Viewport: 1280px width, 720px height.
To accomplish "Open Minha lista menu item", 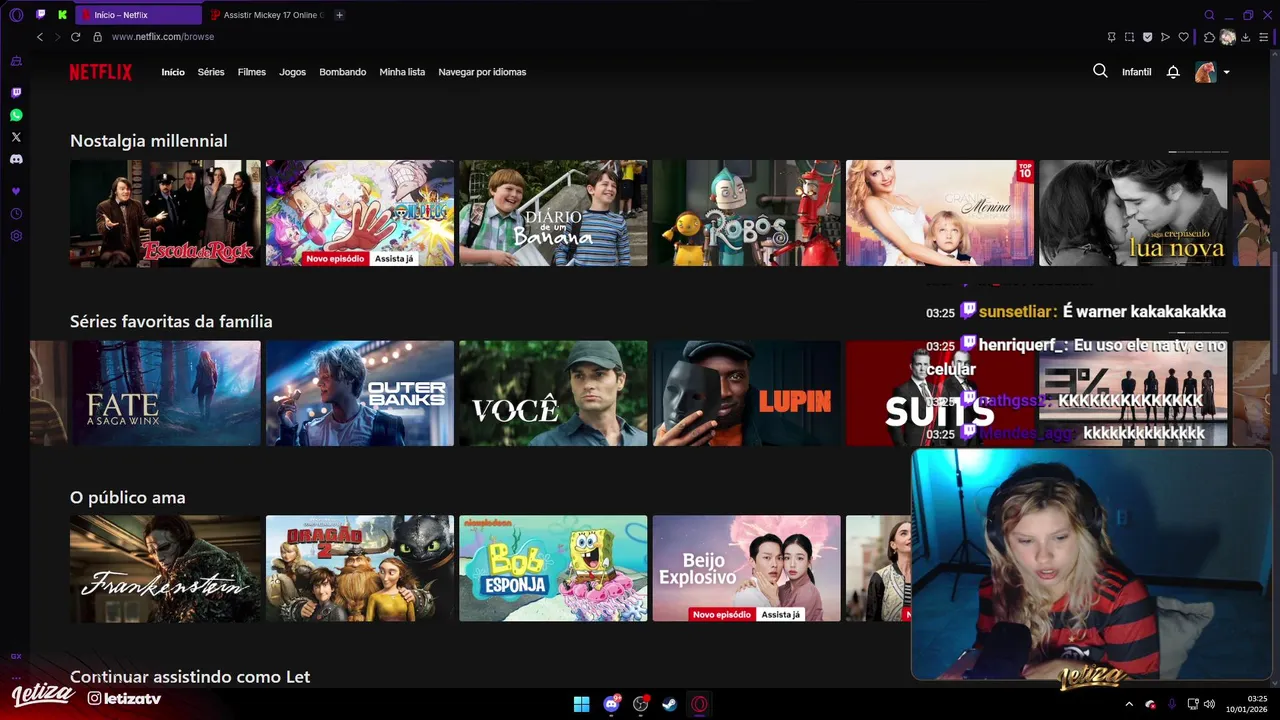I will click(402, 72).
